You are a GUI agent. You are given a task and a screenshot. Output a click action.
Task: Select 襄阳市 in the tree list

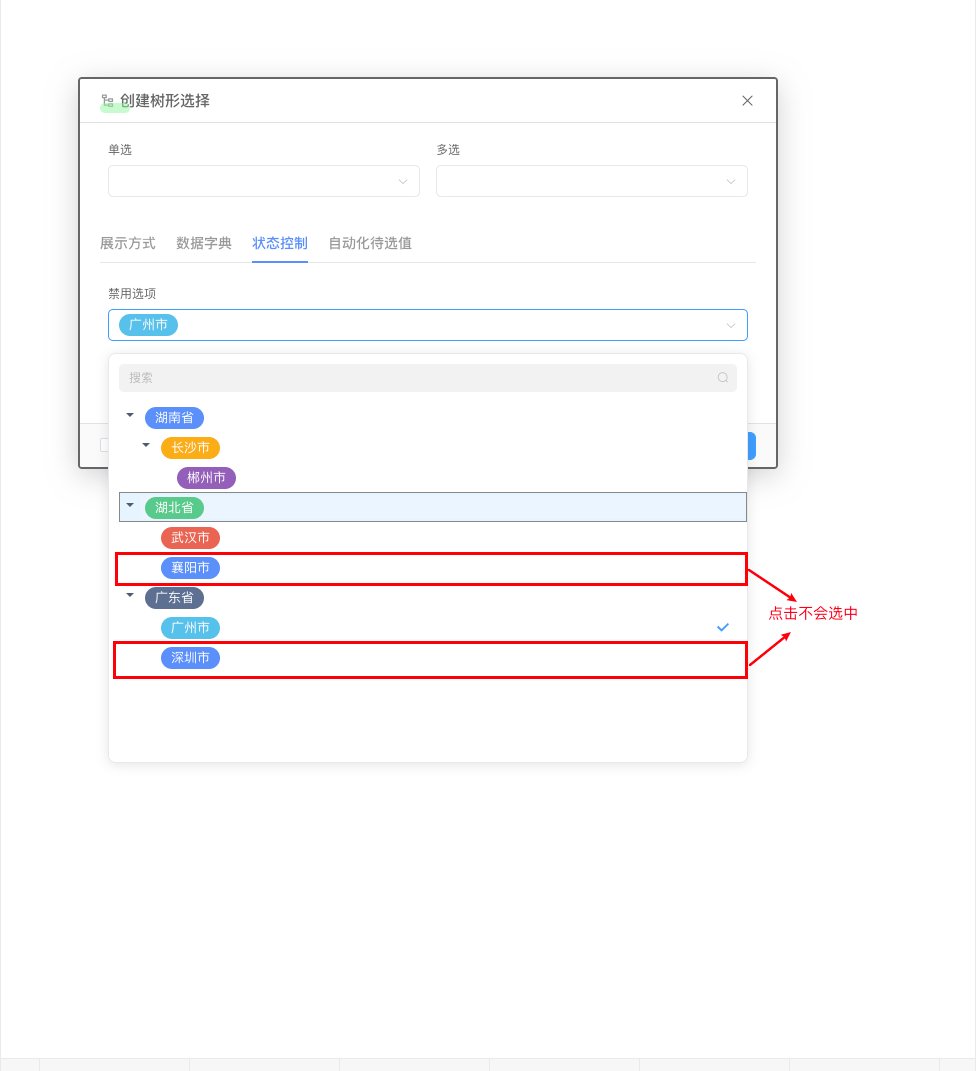190,567
